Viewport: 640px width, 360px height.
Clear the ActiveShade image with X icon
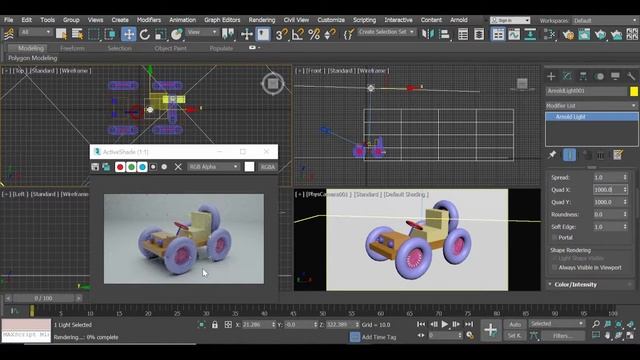(178, 167)
